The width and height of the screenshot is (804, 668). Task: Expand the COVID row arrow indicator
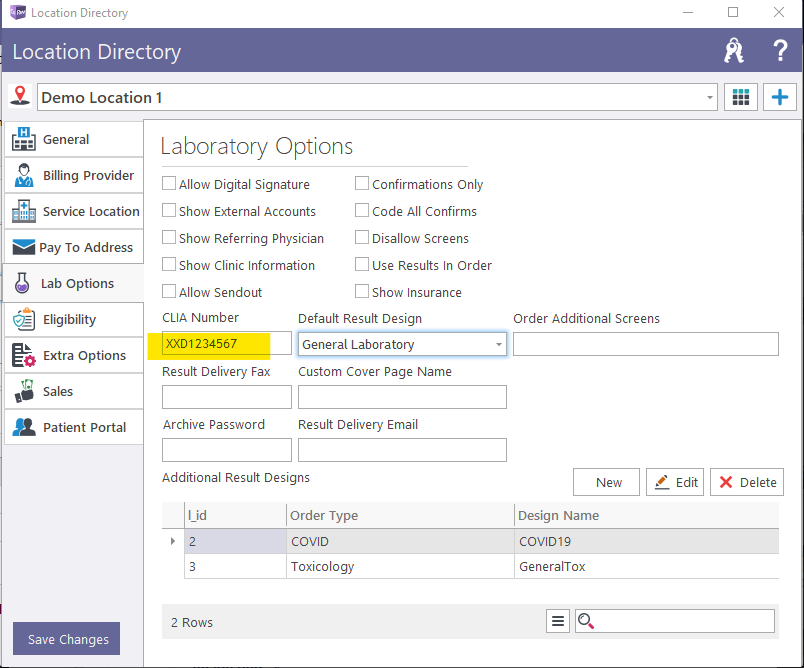pyautogui.click(x=173, y=541)
